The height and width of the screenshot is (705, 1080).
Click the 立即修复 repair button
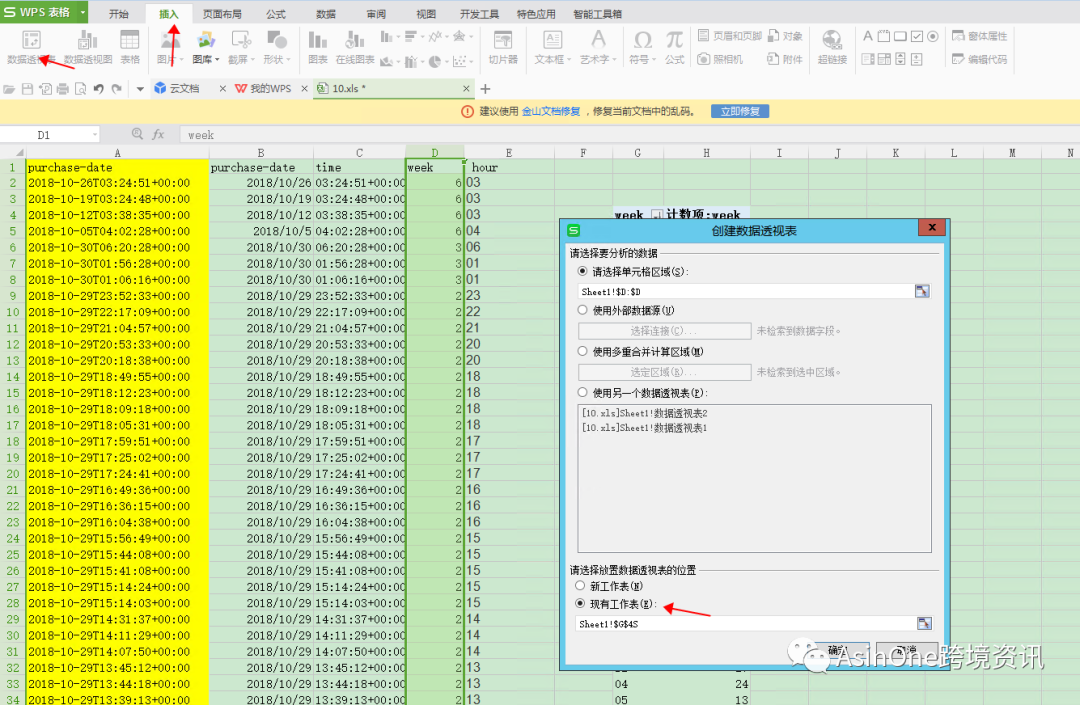pos(740,111)
